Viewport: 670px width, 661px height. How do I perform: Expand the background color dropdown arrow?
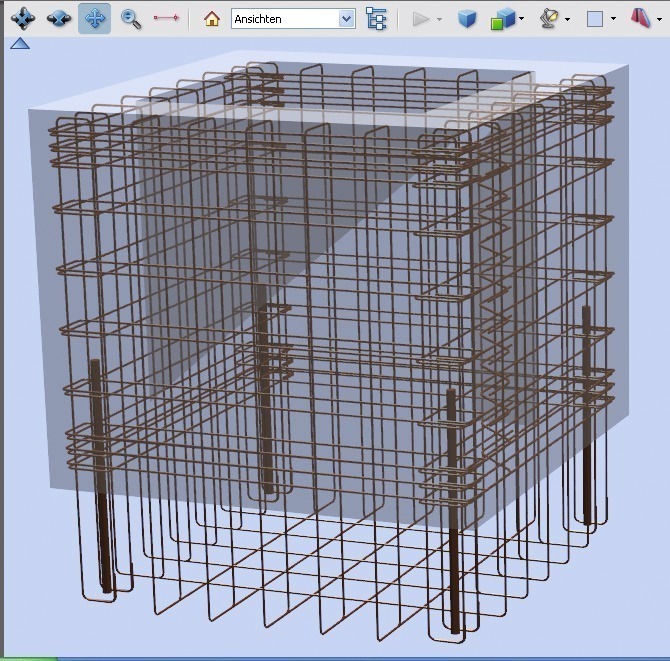613,19
